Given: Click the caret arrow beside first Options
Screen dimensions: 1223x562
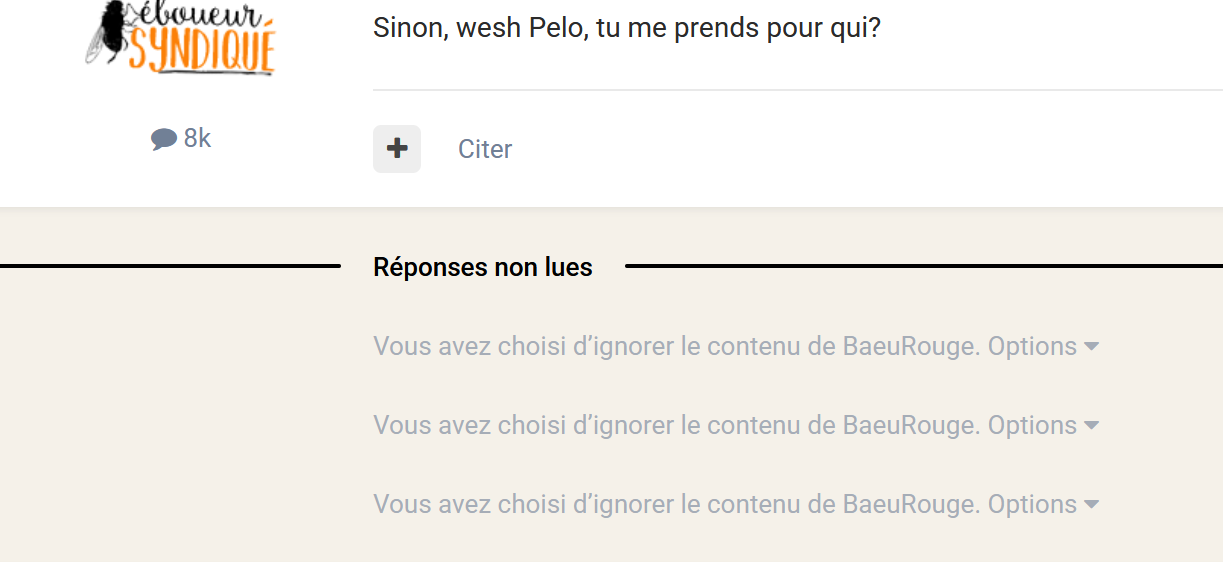Looking at the screenshot, I should click(1091, 346).
